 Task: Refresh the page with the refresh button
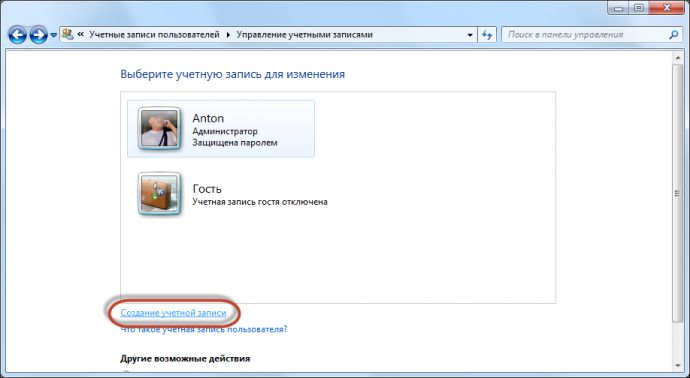coord(486,35)
